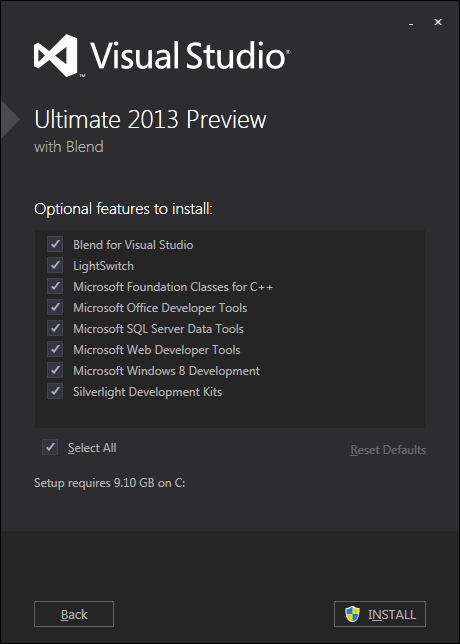This screenshot has height=644, width=460.
Task: Go Back to previous setup page
Action: 74,614
